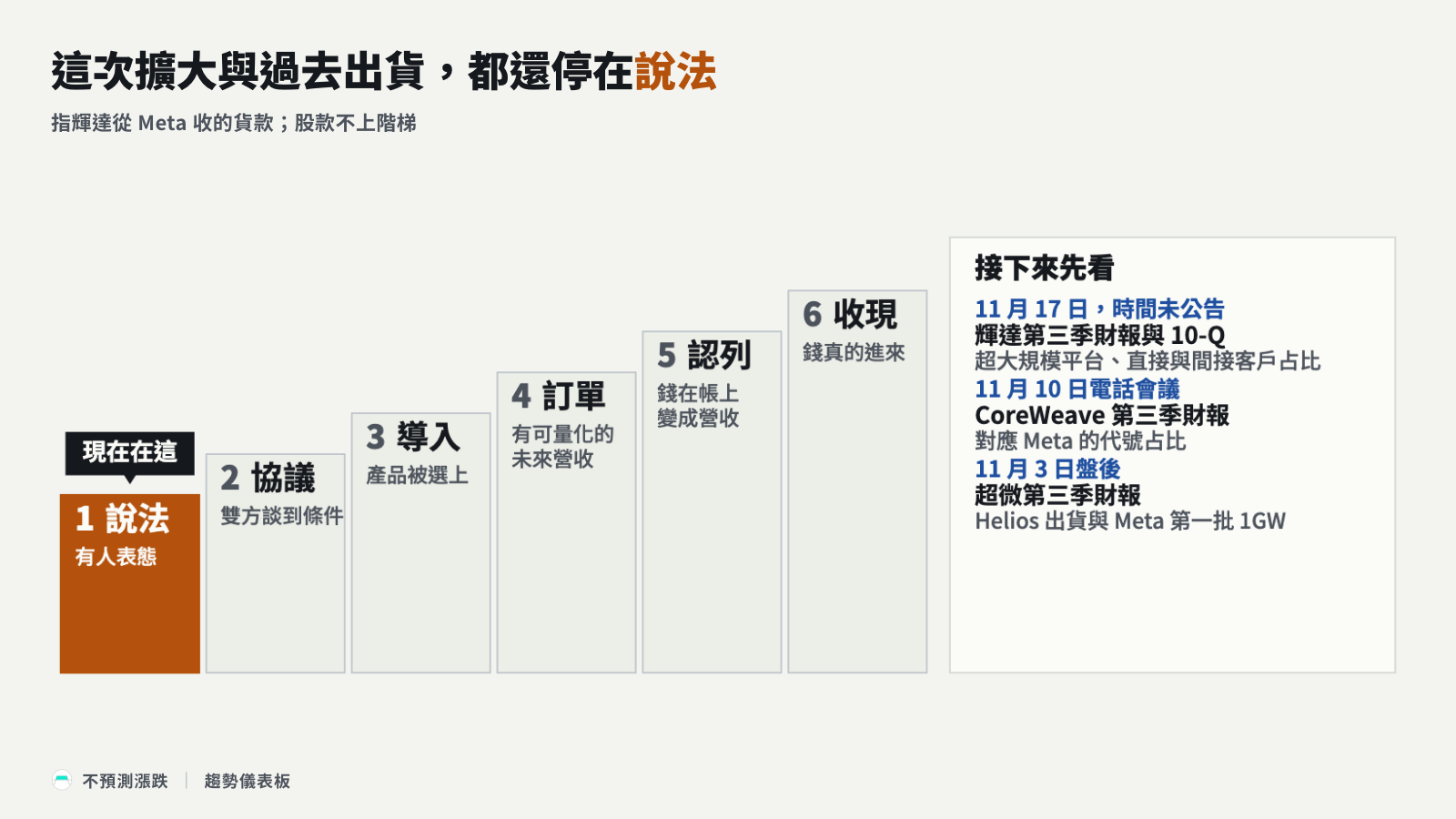The height and width of the screenshot is (819, 1456).
Task: Click the '有可量化的未來營收' description
Action: (562, 447)
